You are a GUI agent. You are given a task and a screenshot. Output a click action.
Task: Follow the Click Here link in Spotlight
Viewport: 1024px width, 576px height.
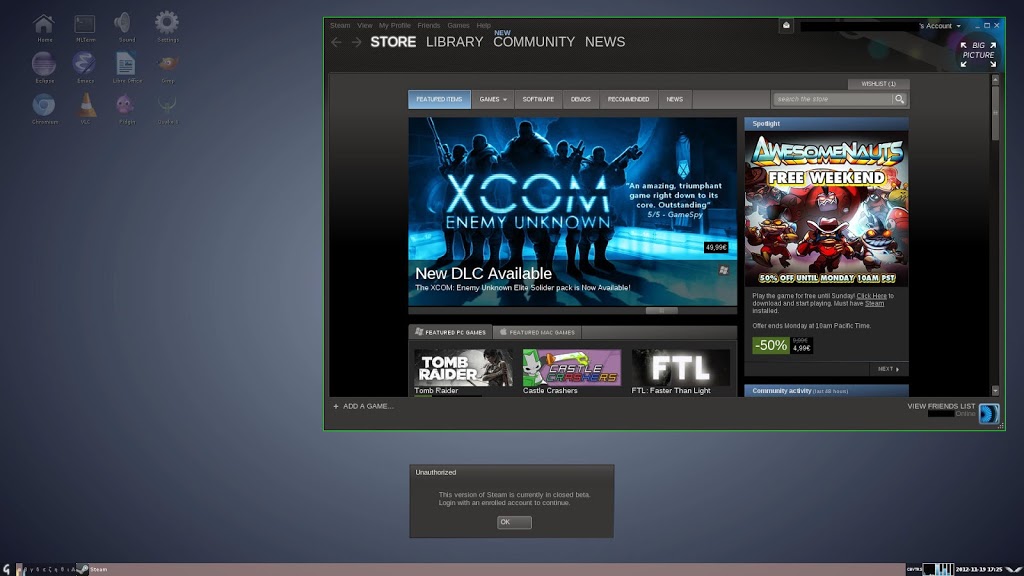(x=871, y=296)
